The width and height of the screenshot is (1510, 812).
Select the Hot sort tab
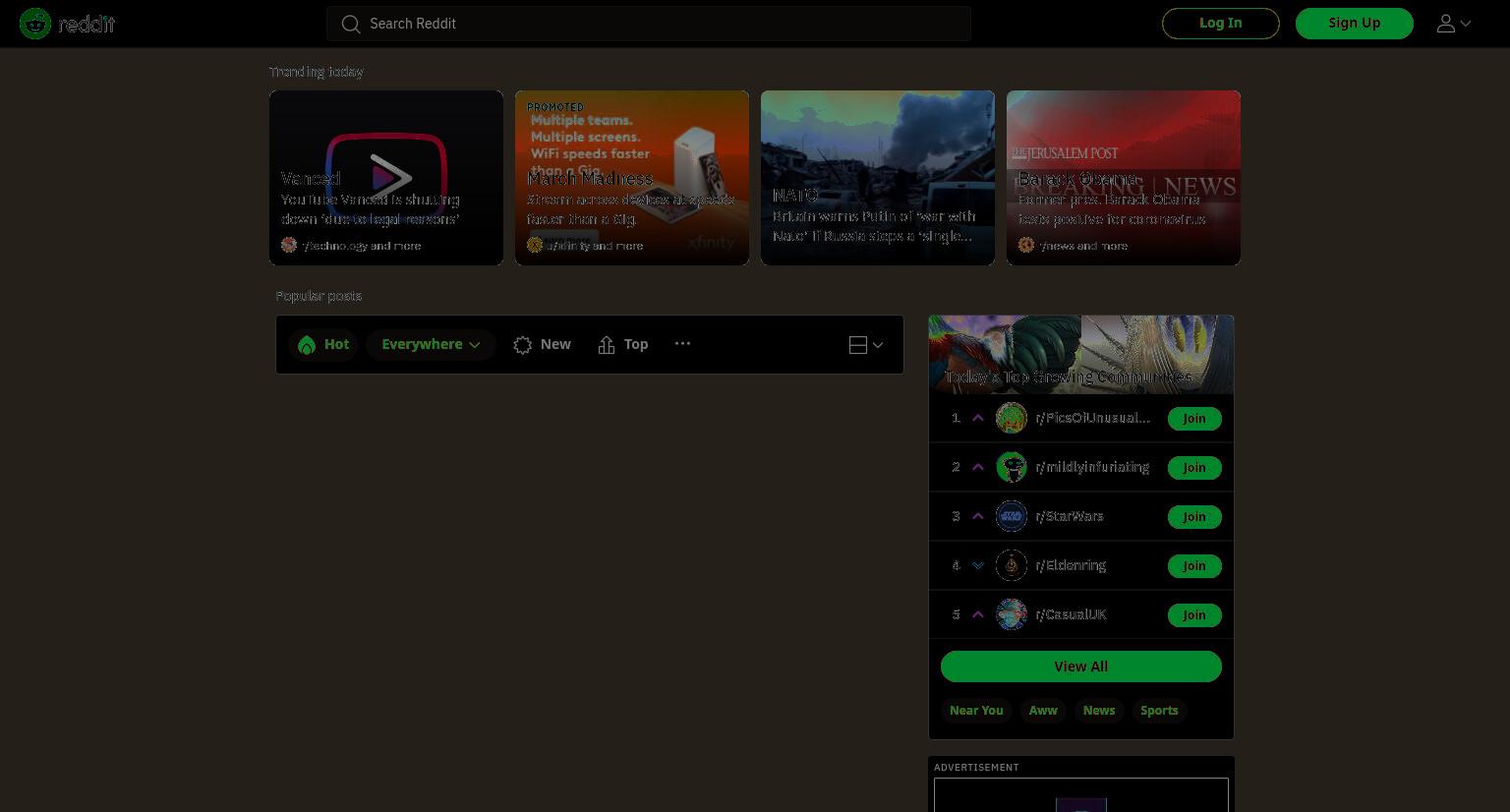click(x=323, y=344)
